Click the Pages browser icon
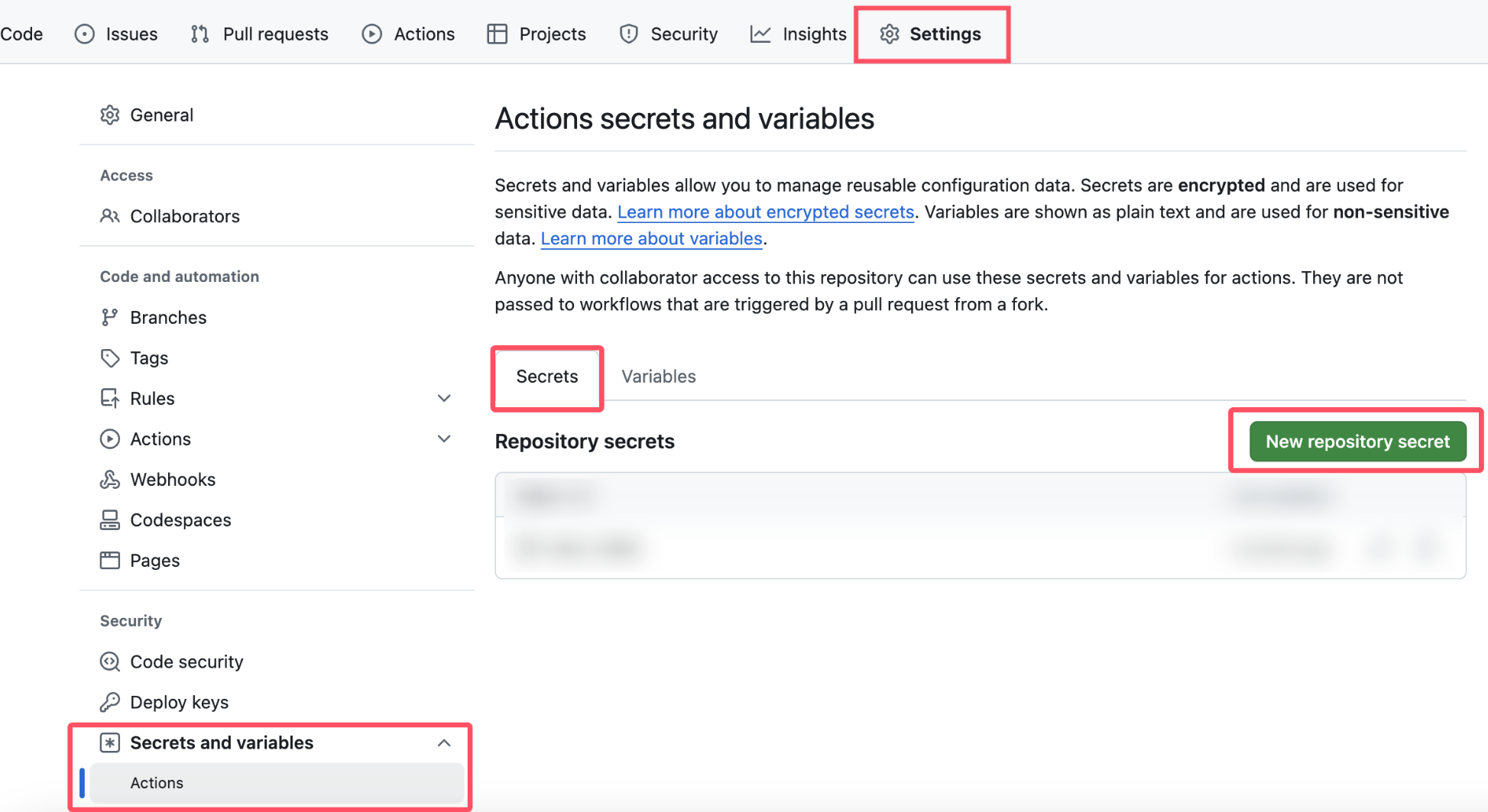1488x812 pixels. pos(110,561)
